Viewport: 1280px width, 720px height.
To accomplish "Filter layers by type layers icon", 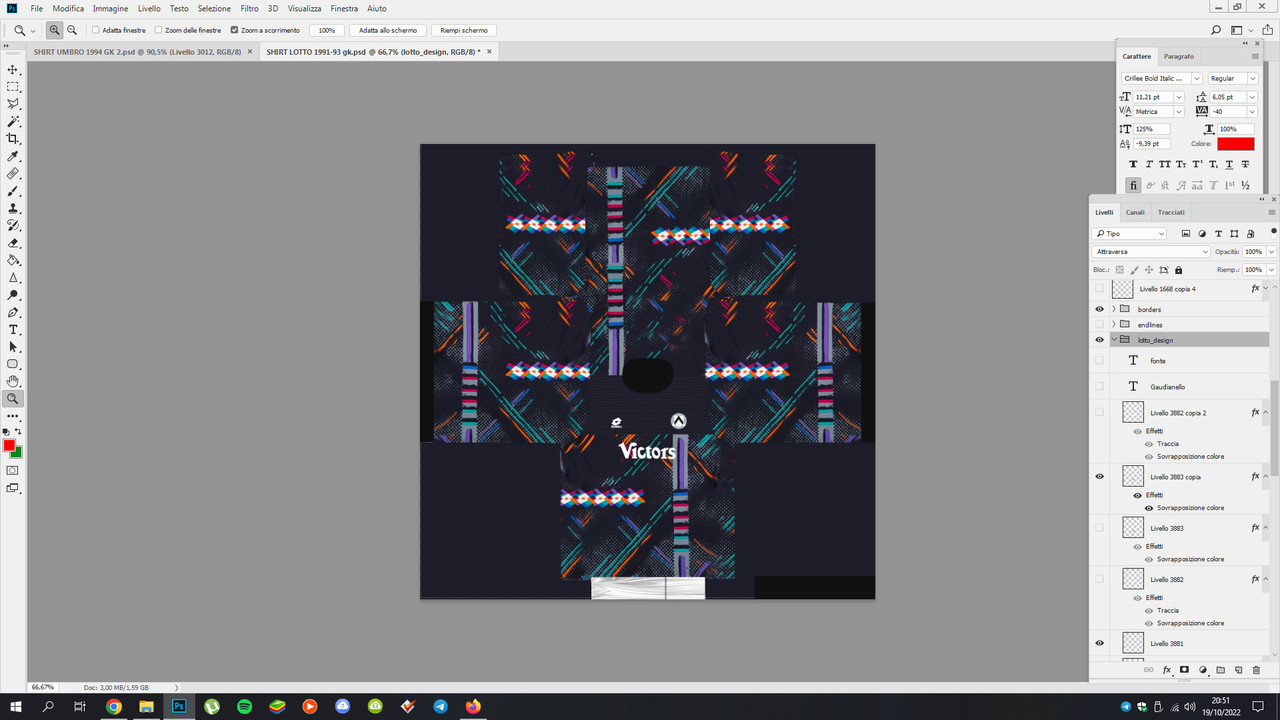I will pos(1218,233).
